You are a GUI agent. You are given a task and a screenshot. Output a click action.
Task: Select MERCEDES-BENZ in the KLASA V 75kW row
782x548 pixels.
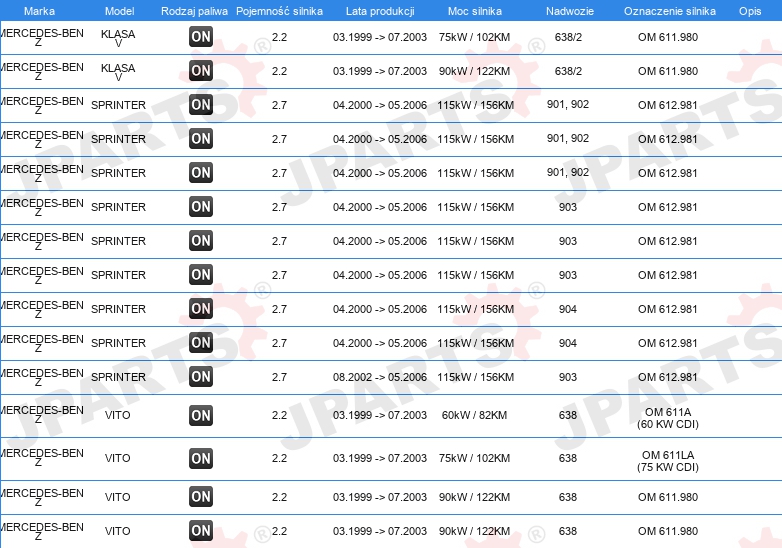tap(42, 37)
